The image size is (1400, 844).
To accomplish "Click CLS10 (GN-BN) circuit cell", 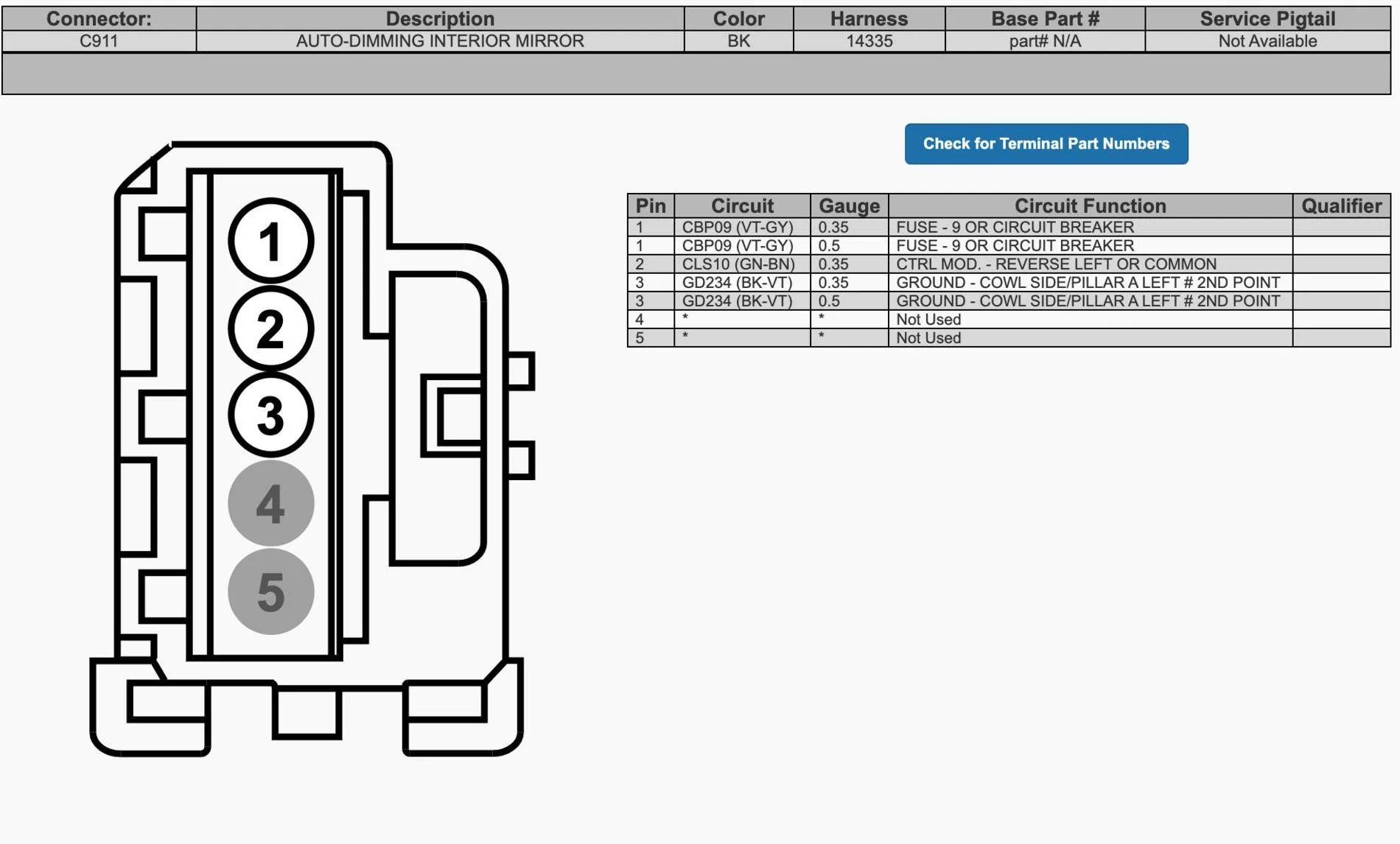I will (x=742, y=264).
